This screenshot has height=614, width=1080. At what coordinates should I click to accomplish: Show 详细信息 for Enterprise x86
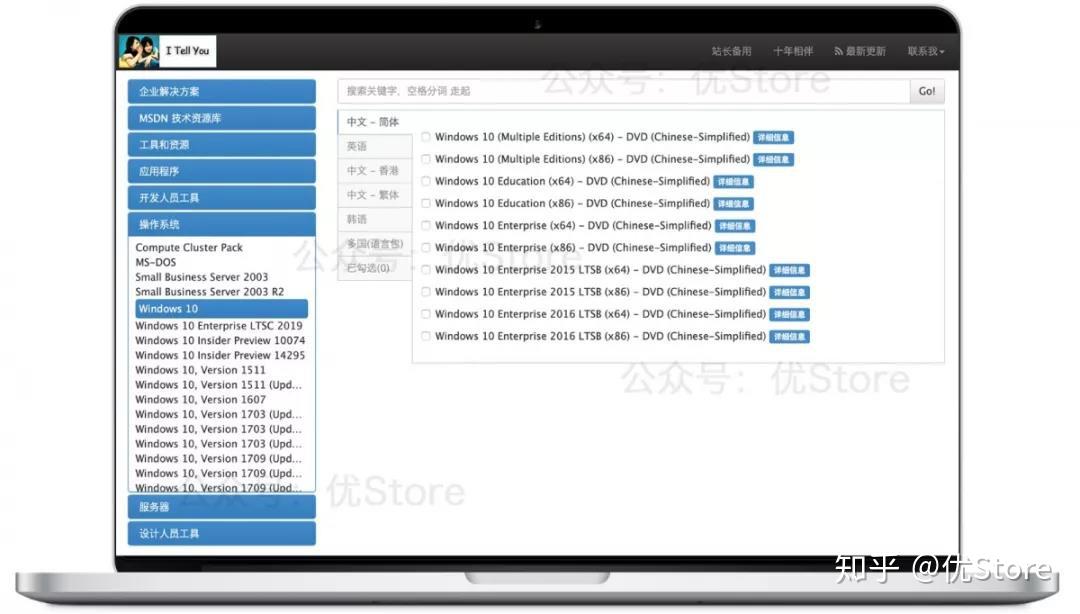[x=735, y=248]
